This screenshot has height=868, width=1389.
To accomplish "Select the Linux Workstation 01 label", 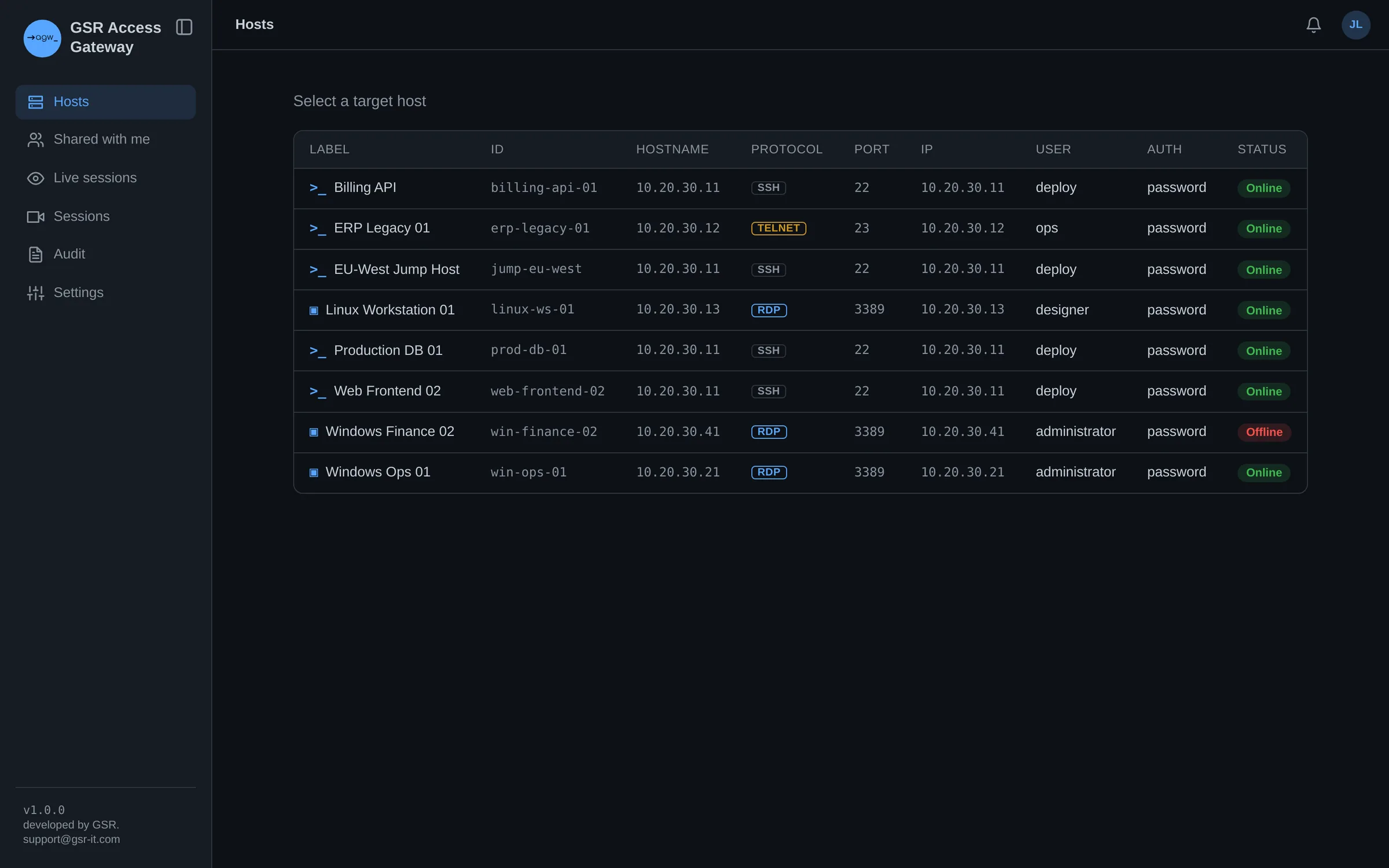I will click(x=389, y=310).
